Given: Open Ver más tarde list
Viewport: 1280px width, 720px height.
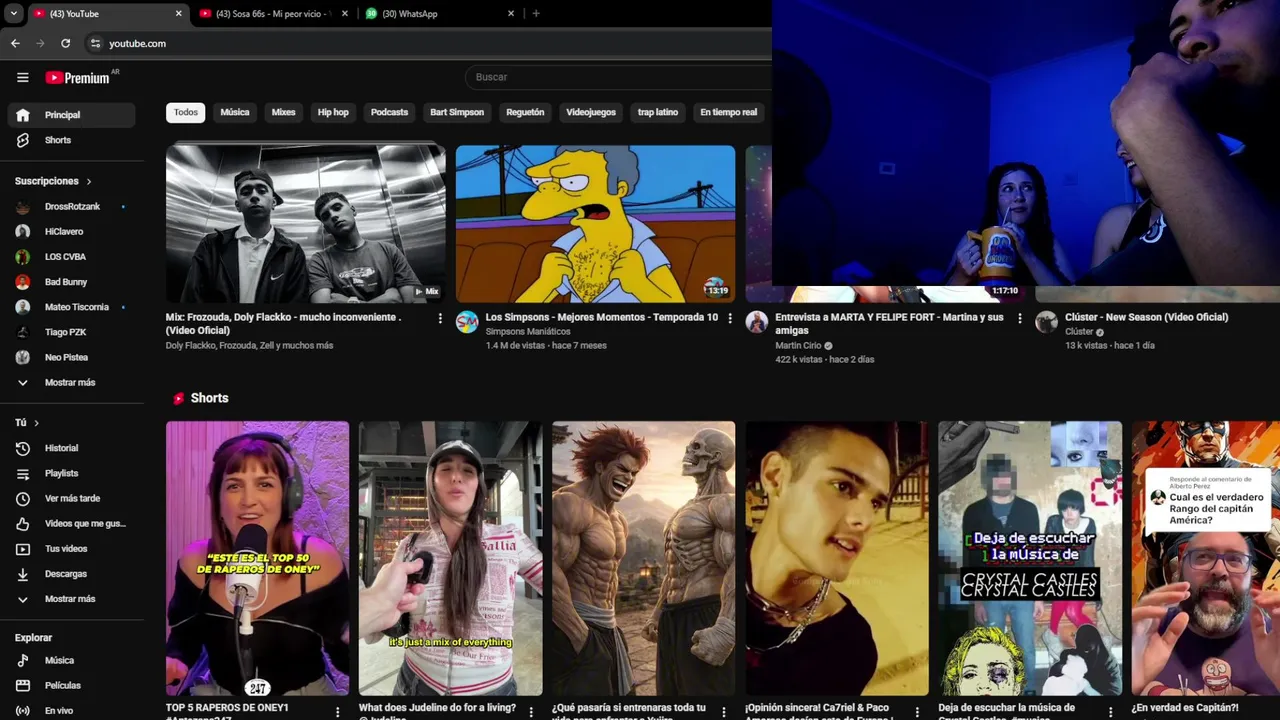Looking at the screenshot, I should pos(70,498).
